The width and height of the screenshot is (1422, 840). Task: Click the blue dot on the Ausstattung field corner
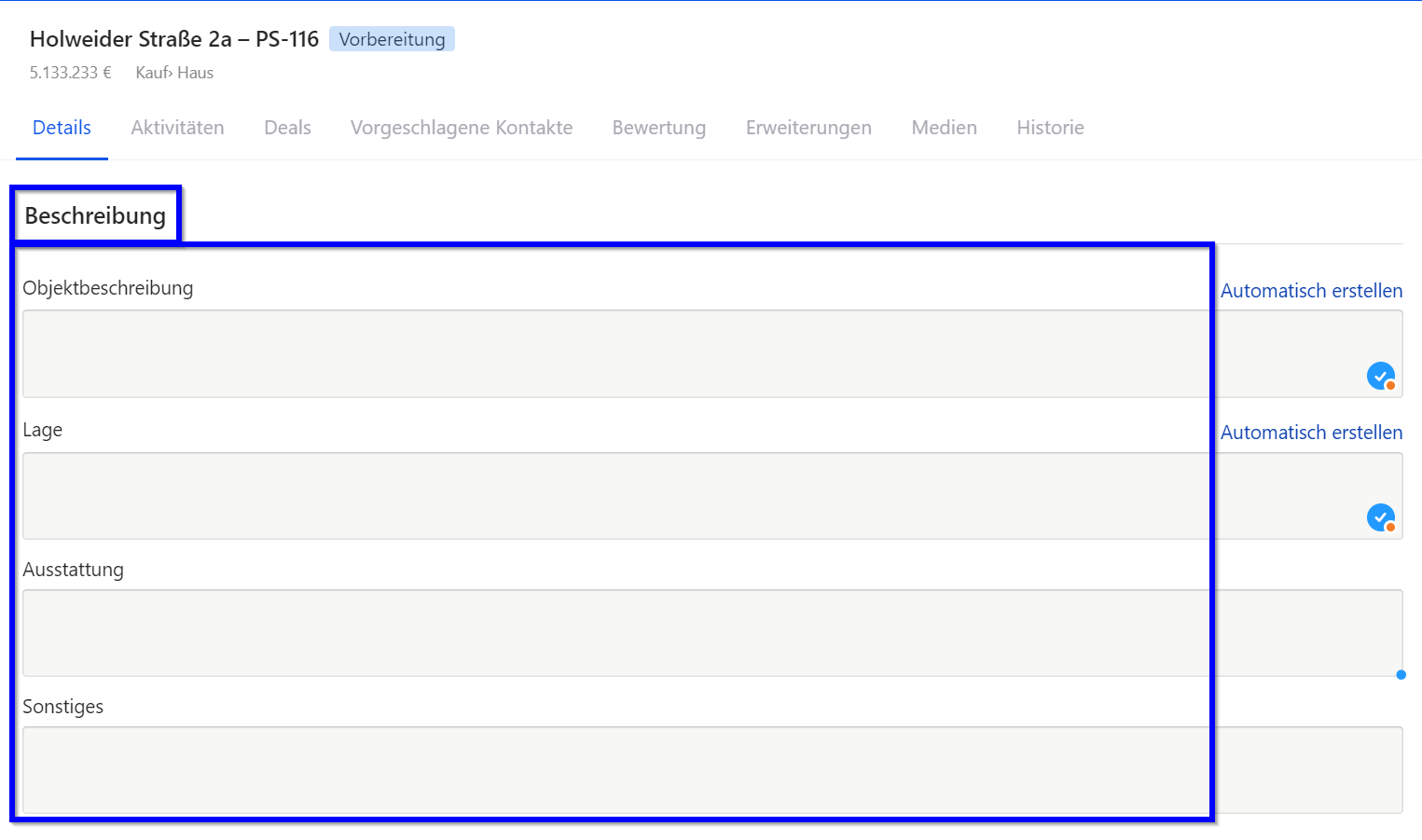[x=1401, y=675]
